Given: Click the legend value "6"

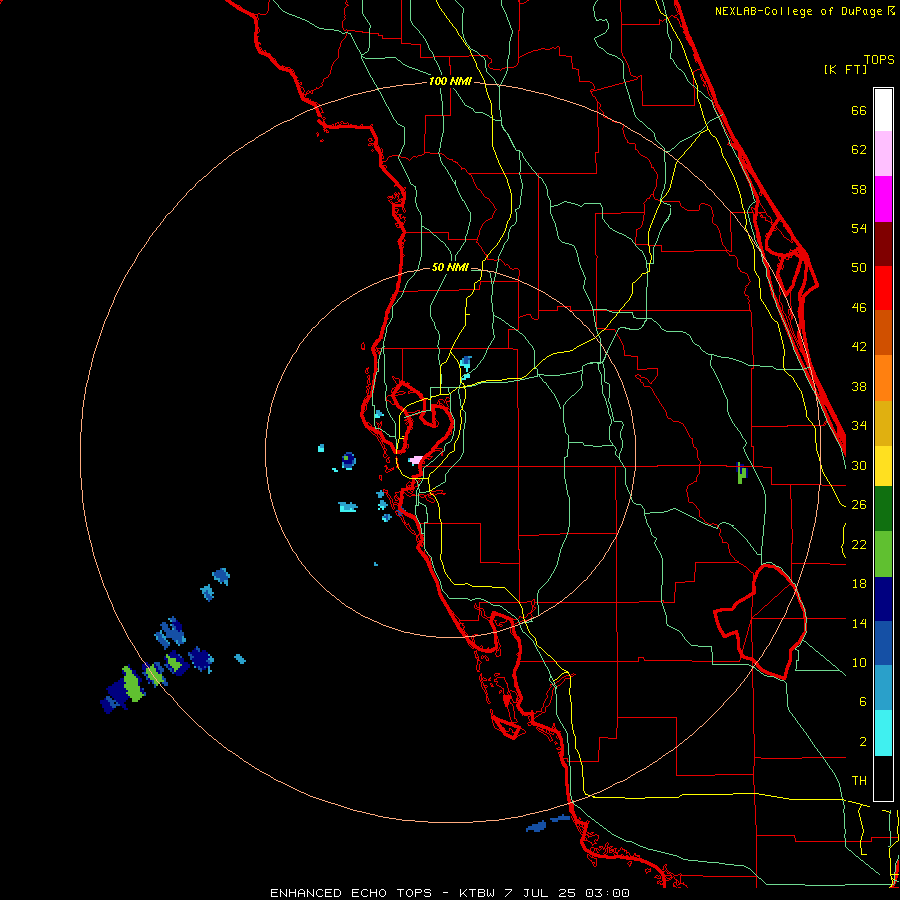Looking at the screenshot, I should [x=863, y=702].
